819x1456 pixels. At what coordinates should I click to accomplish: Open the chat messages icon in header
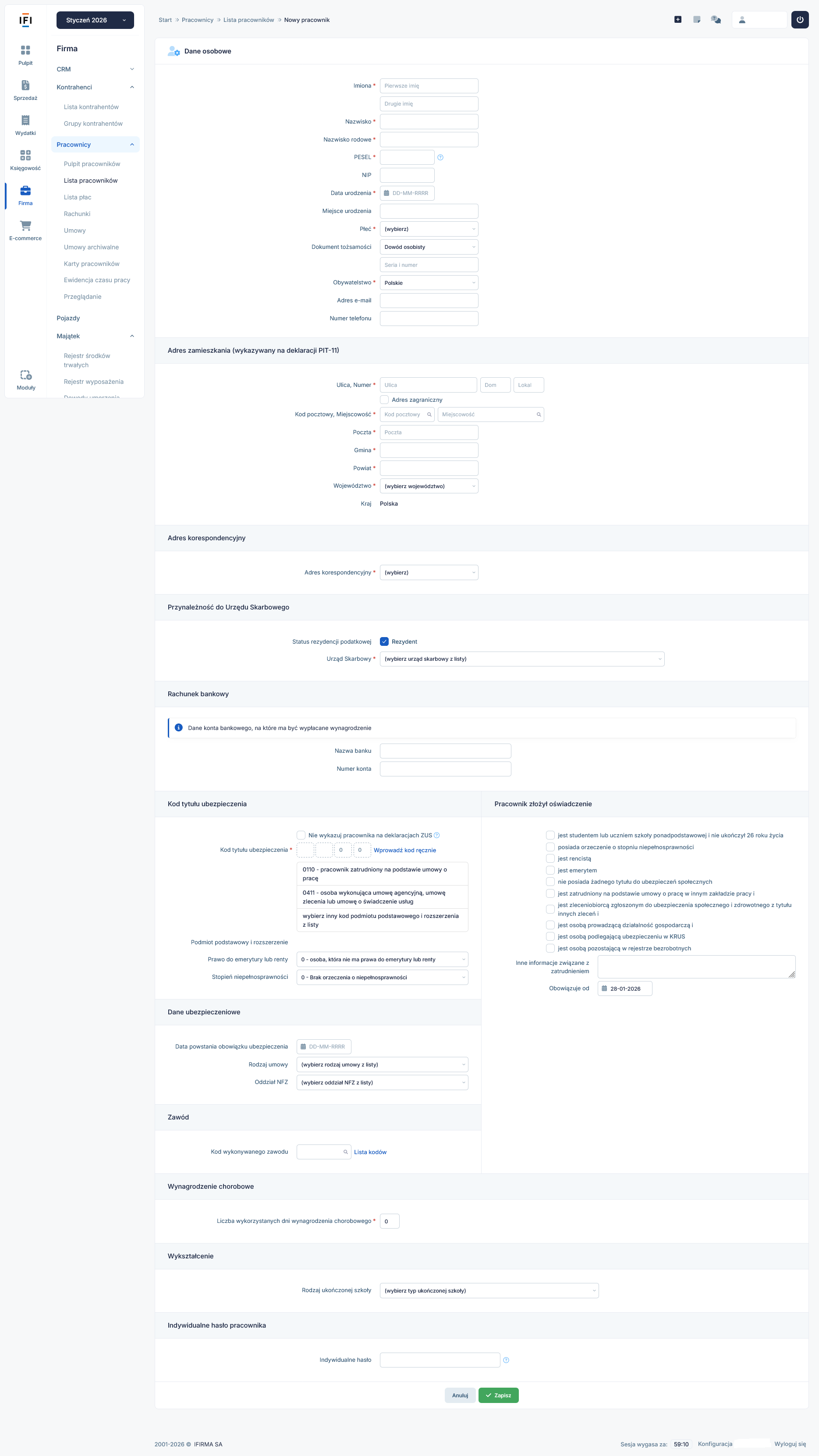[x=716, y=20]
